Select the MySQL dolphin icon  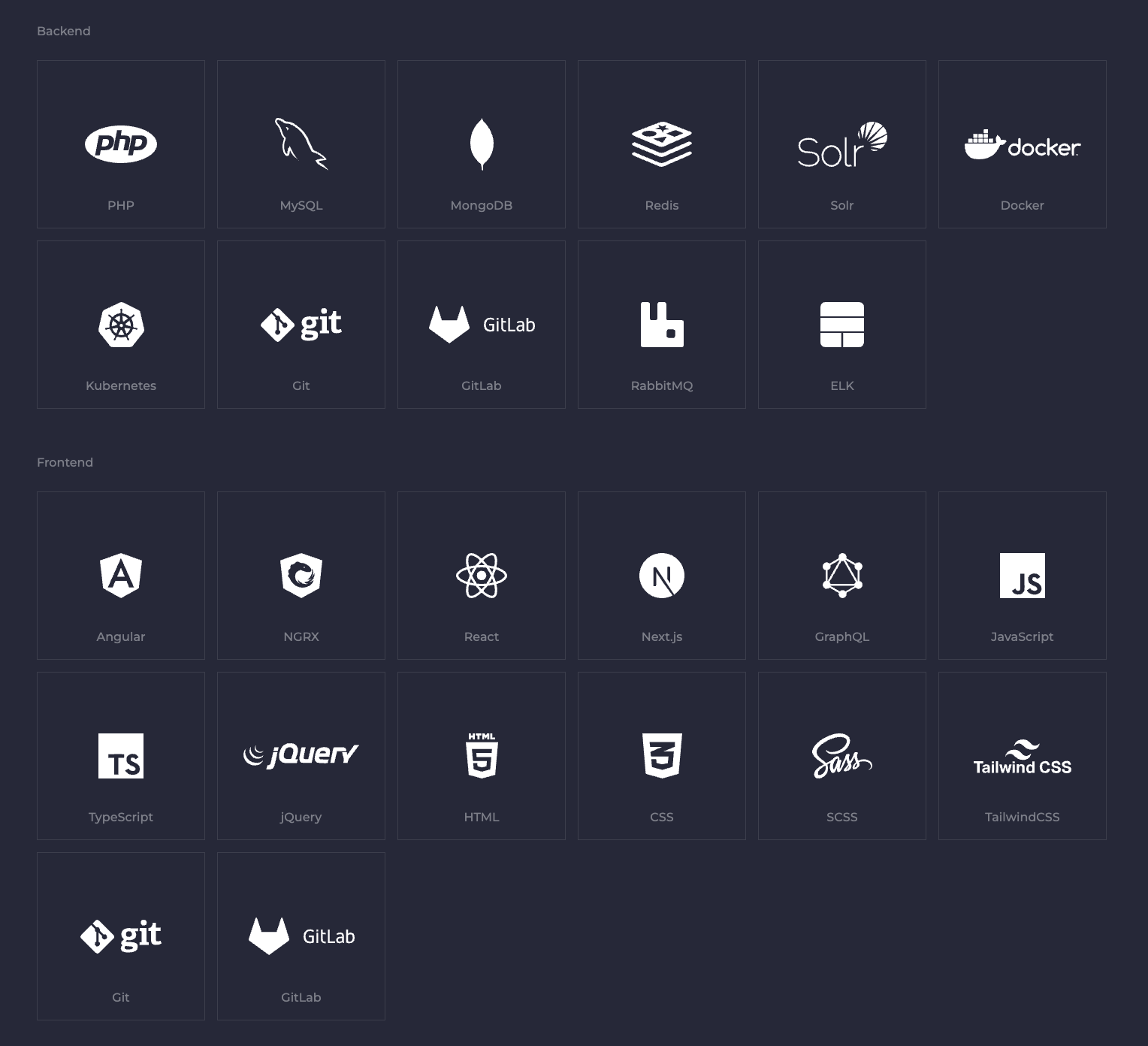point(301,144)
